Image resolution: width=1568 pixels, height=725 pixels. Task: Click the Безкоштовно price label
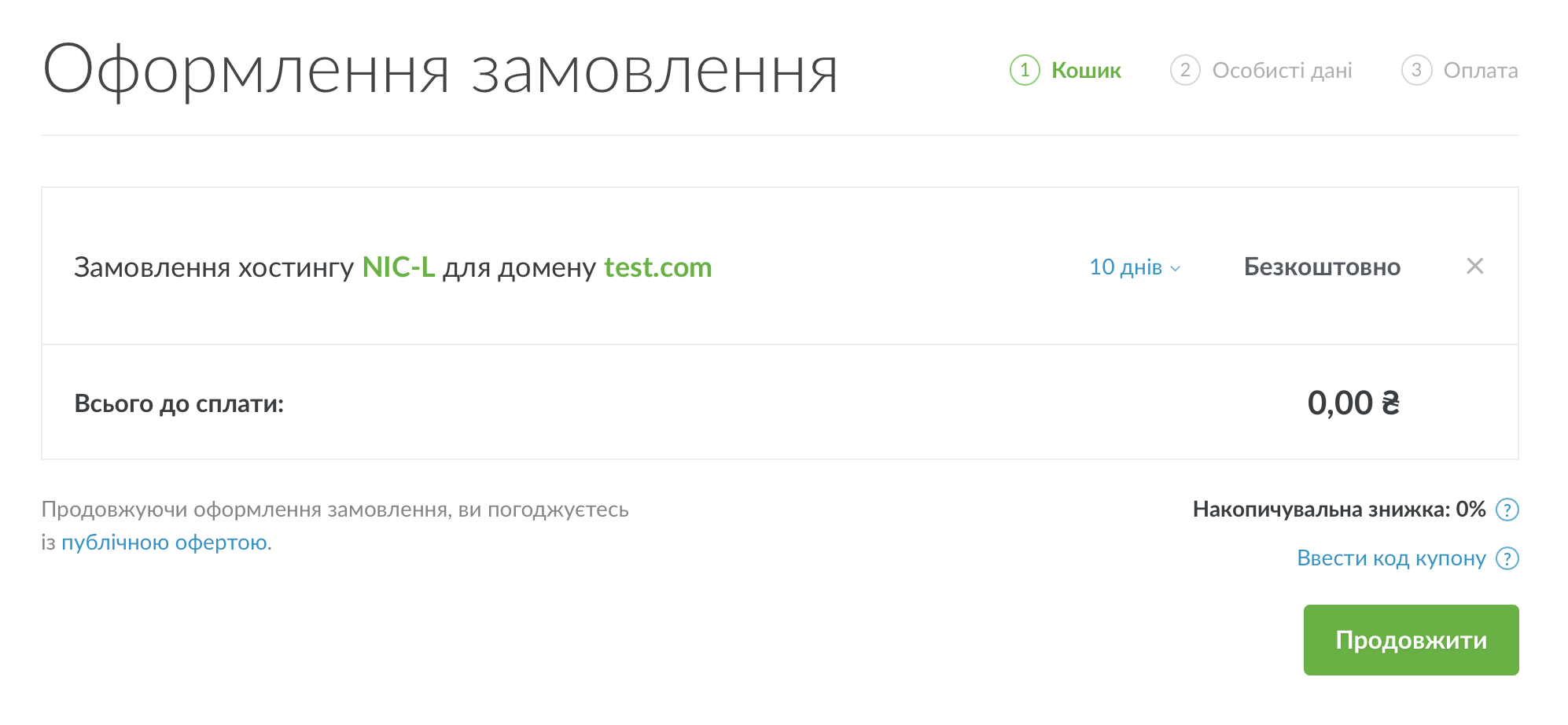pos(1322,267)
